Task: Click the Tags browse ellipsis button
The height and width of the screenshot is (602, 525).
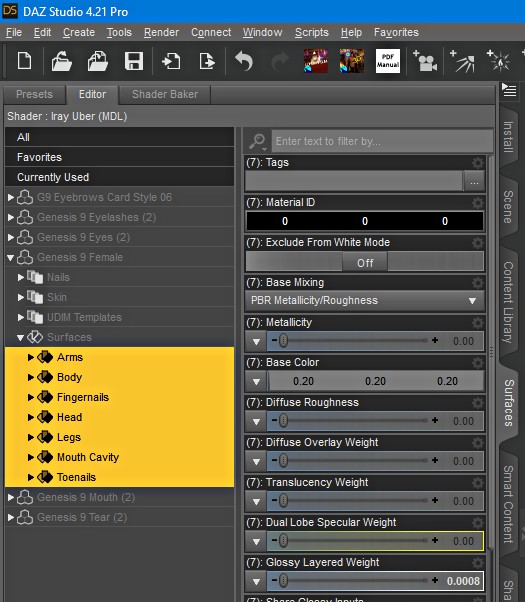Action: pos(474,183)
